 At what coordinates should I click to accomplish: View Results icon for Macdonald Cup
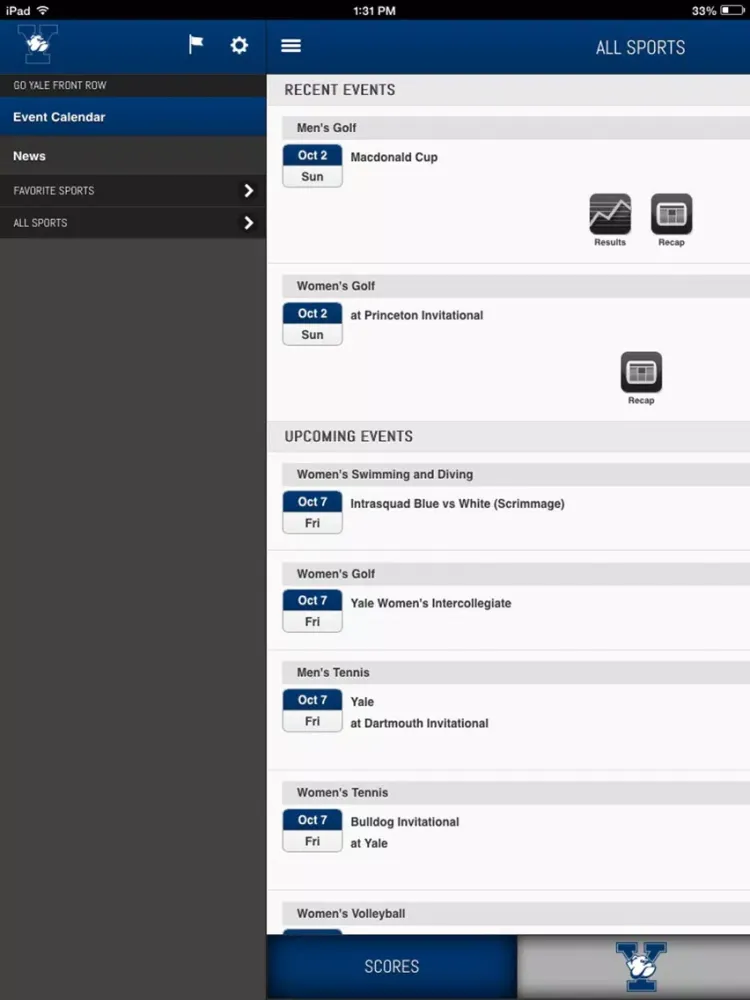610,220
